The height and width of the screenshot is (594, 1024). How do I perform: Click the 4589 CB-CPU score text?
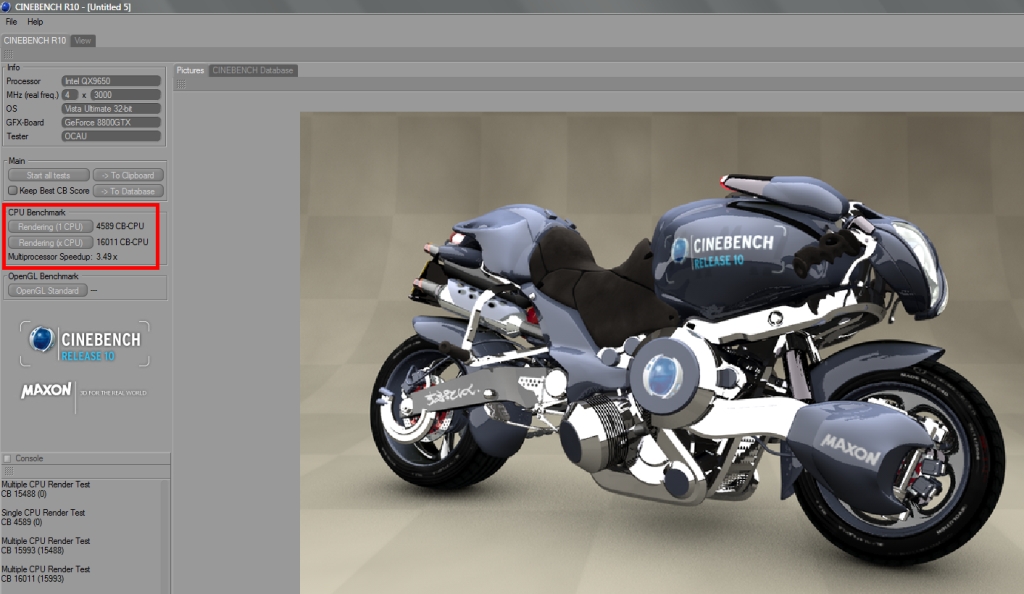point(120,226)
